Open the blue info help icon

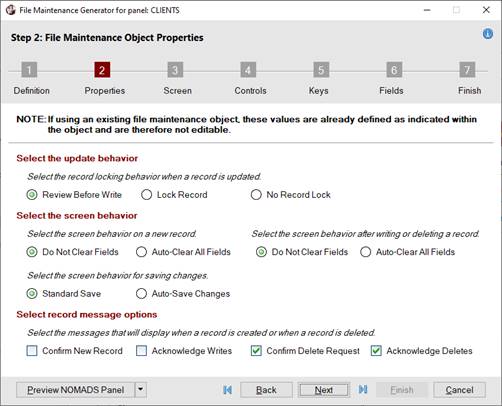point(488,34)
